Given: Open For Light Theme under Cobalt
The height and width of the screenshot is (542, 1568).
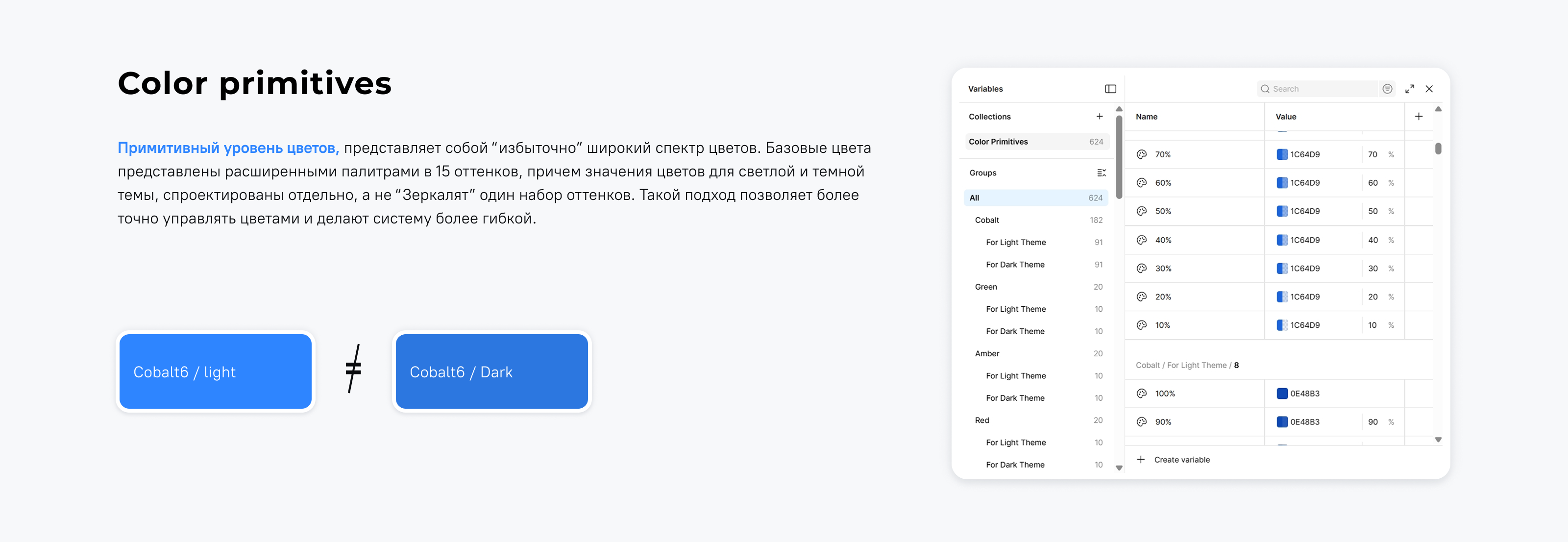Looking at the screenshot, I should tap(1035, 243).
